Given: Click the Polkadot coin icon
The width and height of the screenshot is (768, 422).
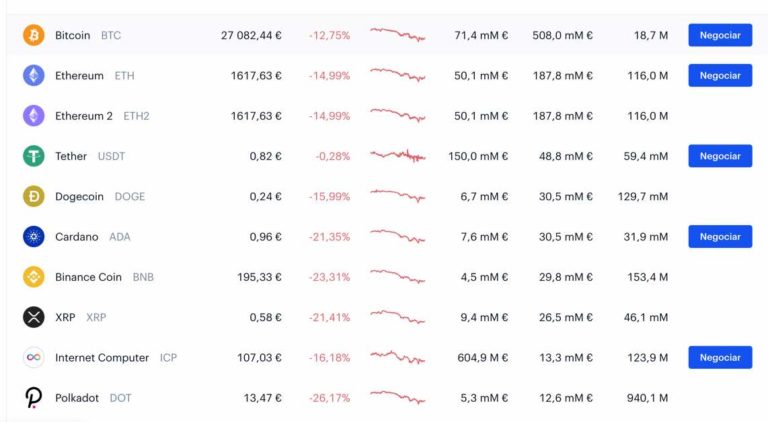Looking at the screenshot, I should coord(34,398).
